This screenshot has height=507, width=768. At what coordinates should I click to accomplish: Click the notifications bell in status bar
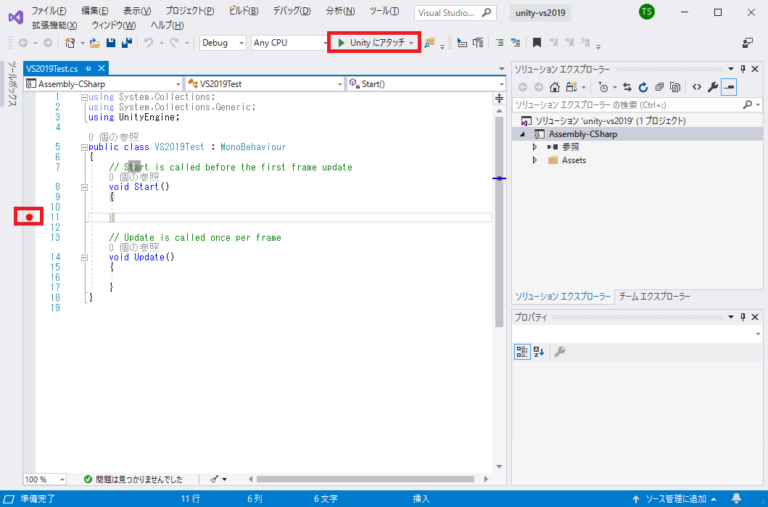coord(736,498)
